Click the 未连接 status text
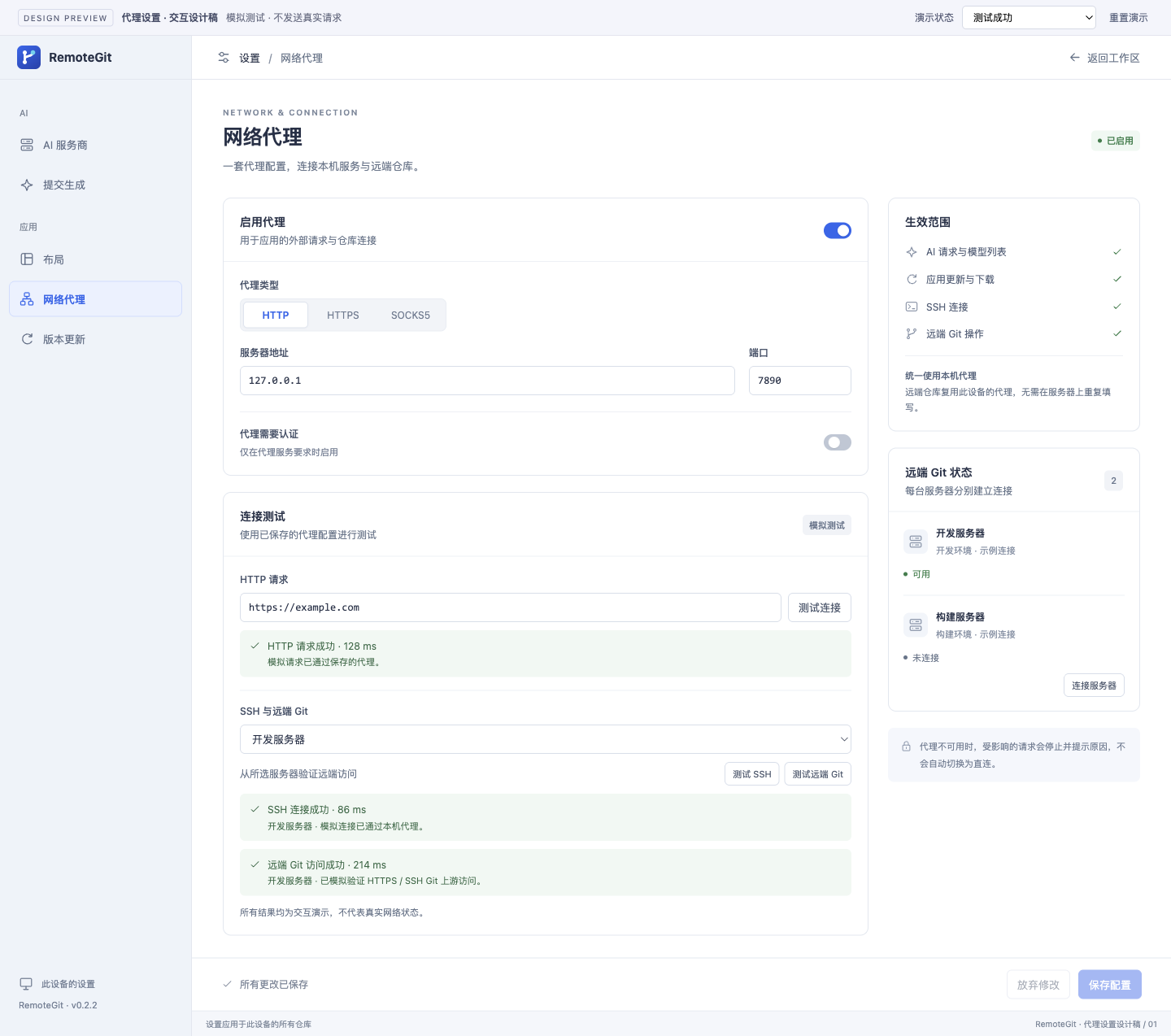This screenshot has width=1171, height=1036. 925,658
